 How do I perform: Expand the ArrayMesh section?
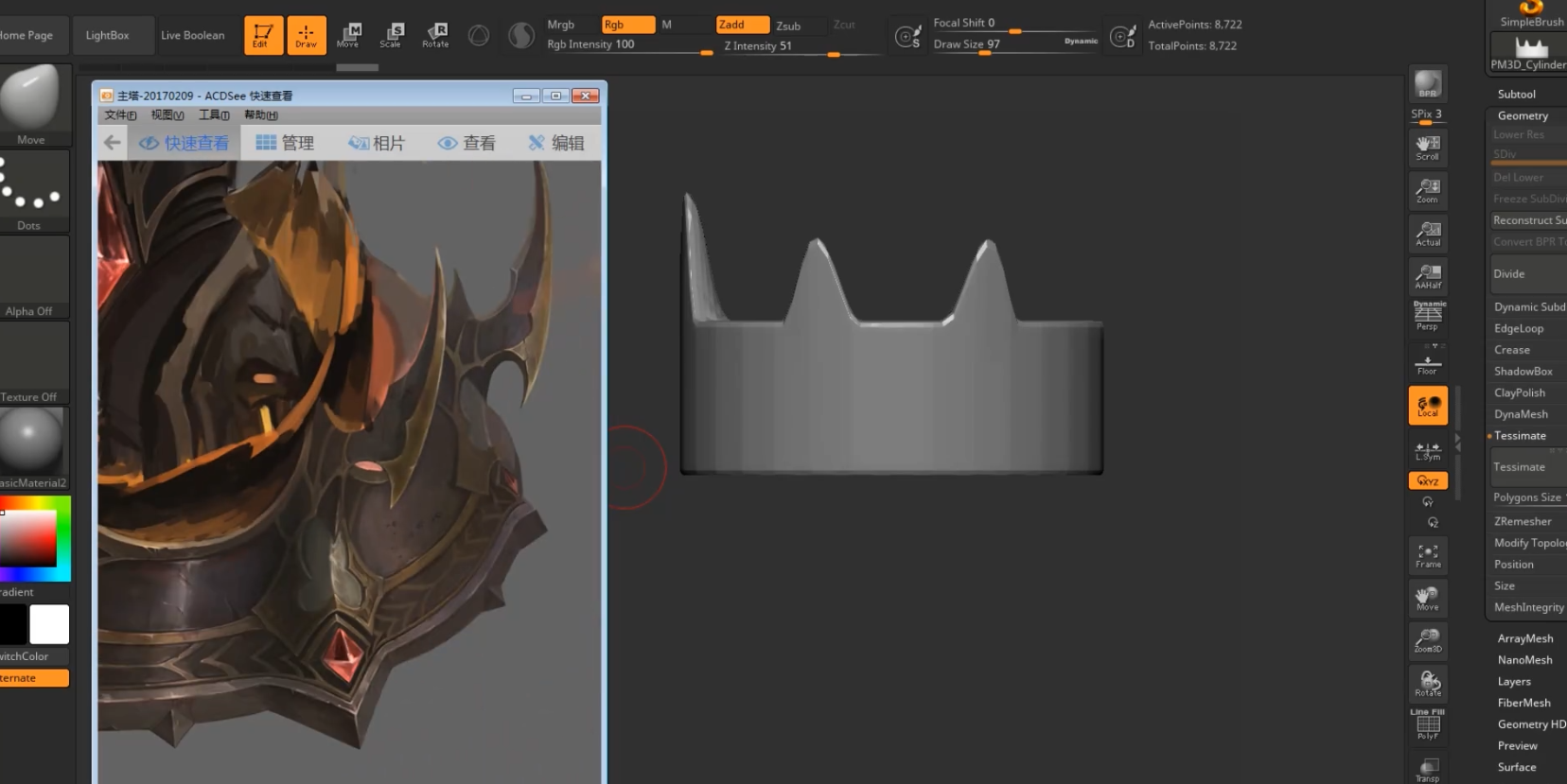[x=1525, y=639]
